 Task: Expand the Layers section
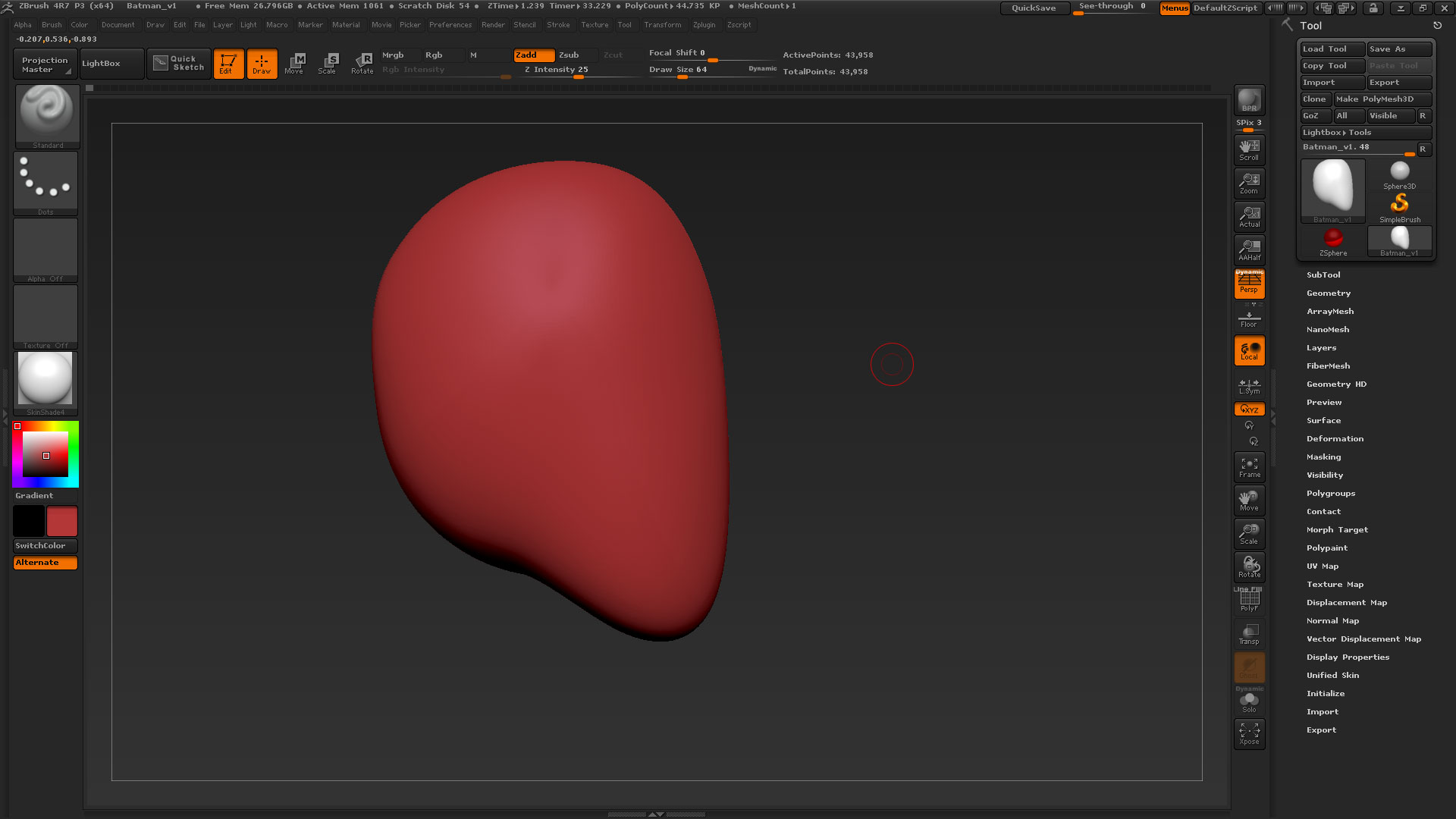pos(1321,347)
